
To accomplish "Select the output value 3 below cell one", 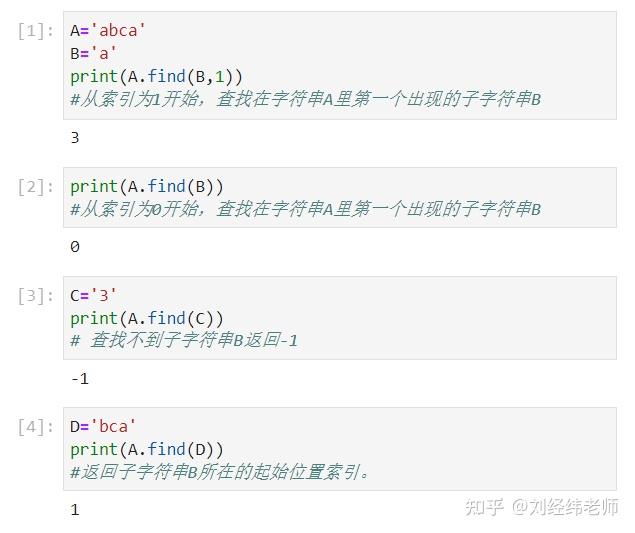I will tap(75, 138).
